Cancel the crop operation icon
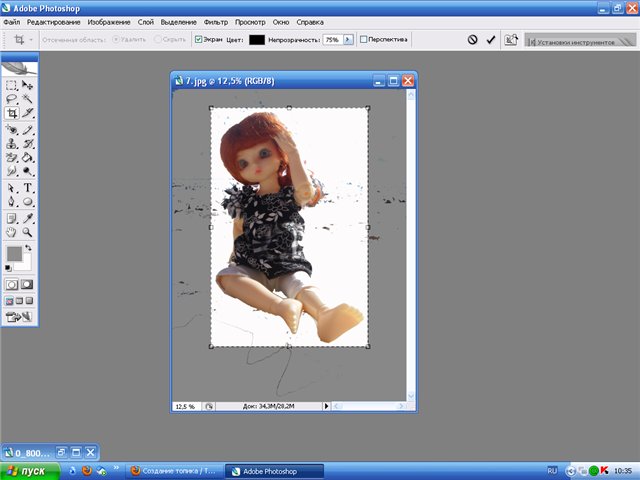The image size is (640, 480). point(472,40)
